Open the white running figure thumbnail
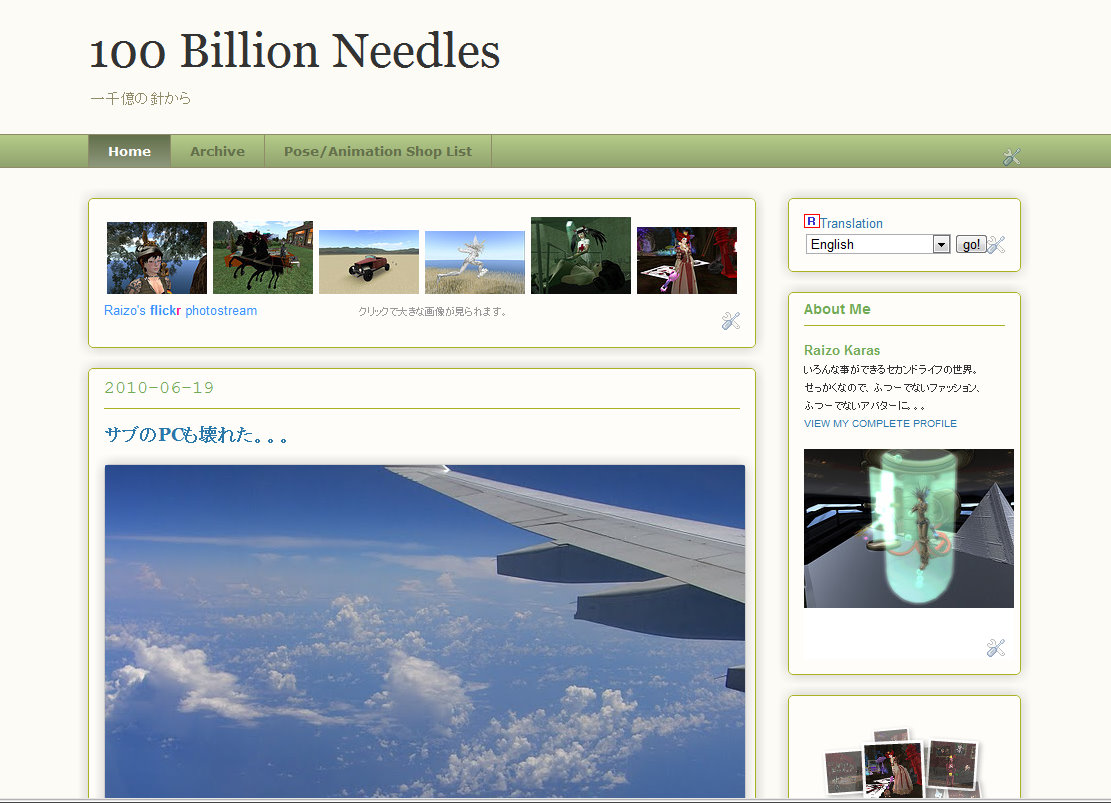This screenshot has width=1111, height=803. pyautogui.click(x=475, y=262)
